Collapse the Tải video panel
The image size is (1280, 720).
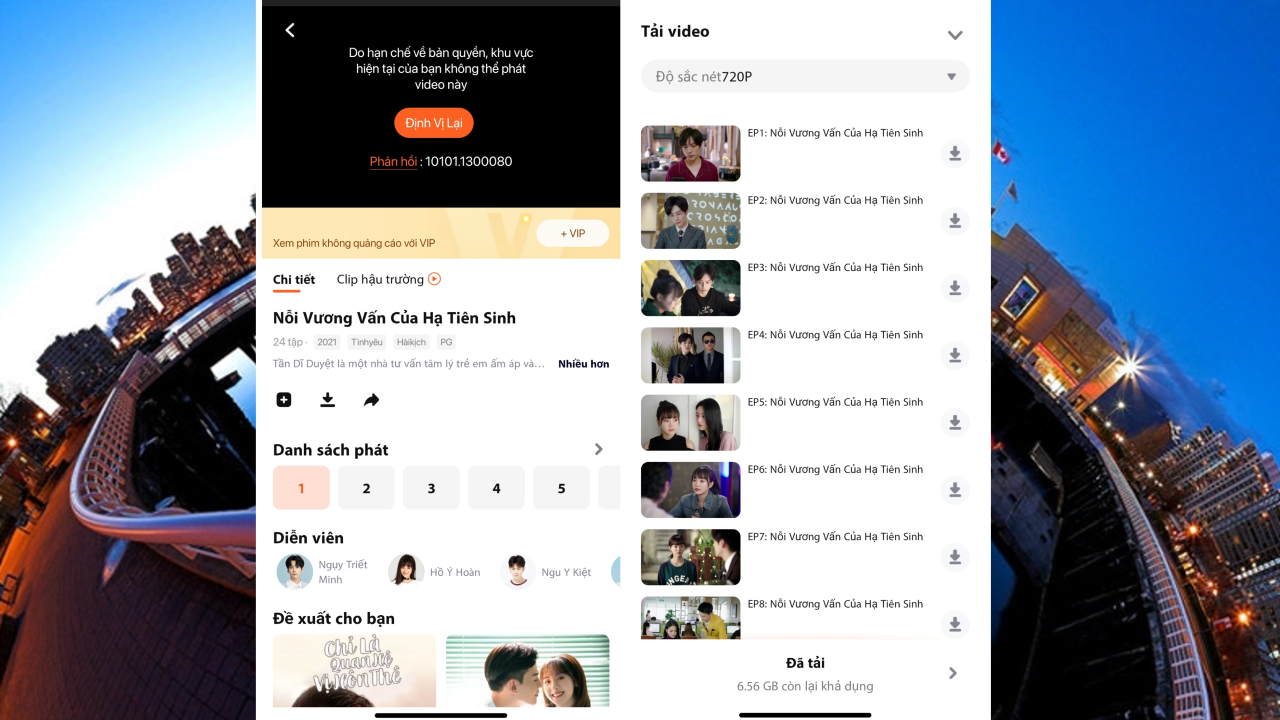point(955,33)
